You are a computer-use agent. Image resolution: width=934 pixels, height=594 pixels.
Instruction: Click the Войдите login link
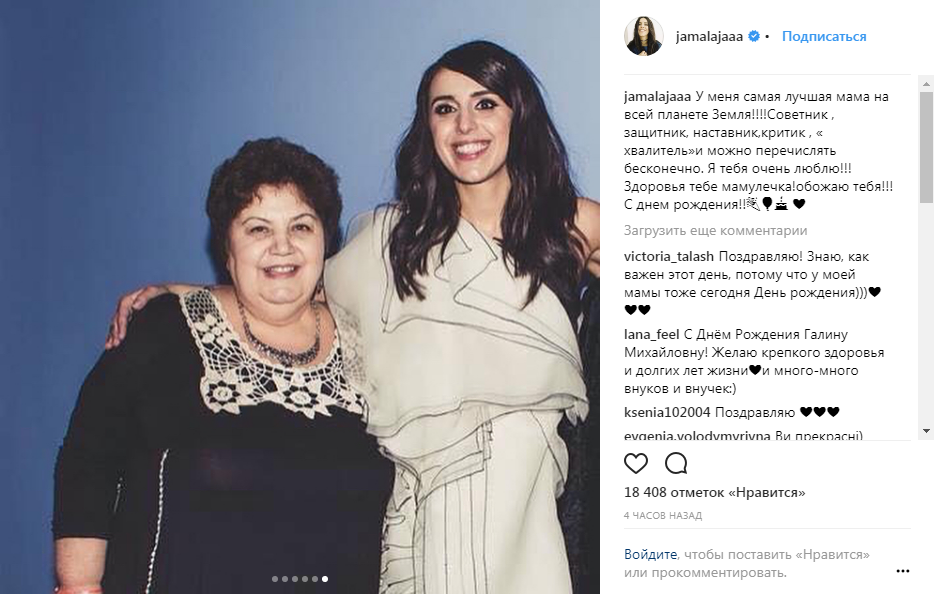point(650,555)
